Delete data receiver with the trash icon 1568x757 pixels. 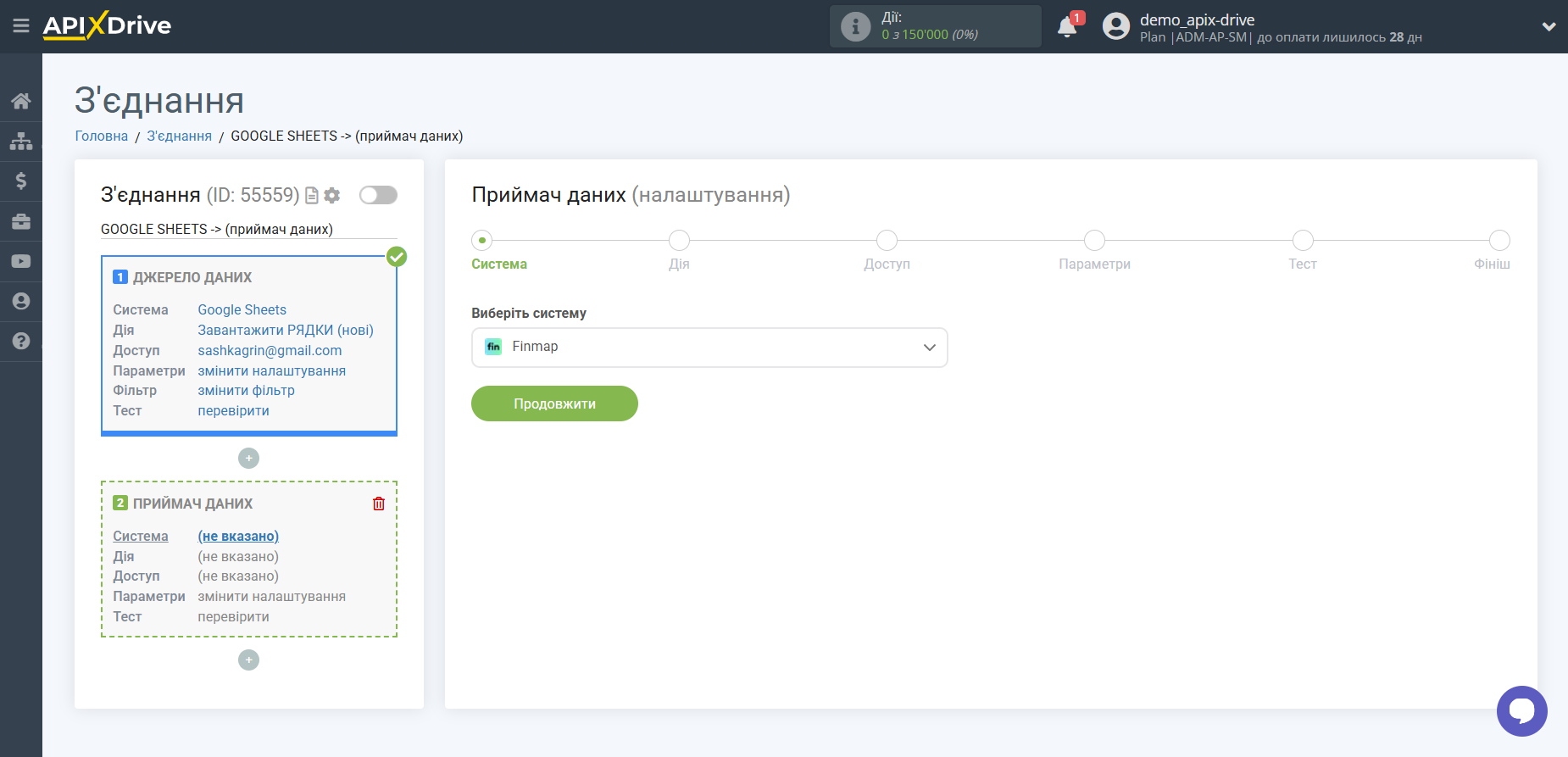379,504
